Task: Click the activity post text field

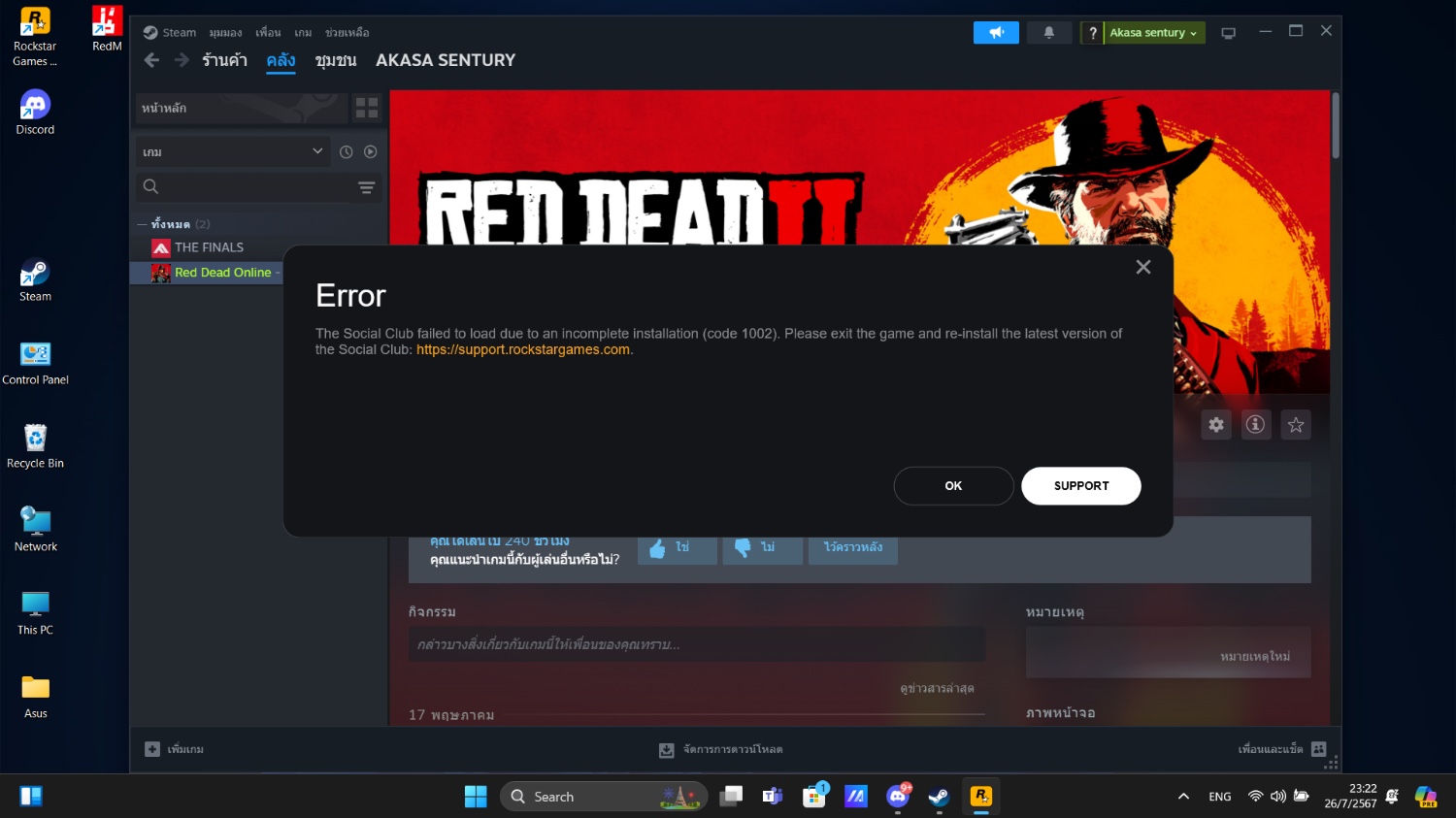Action: [697, 644]
